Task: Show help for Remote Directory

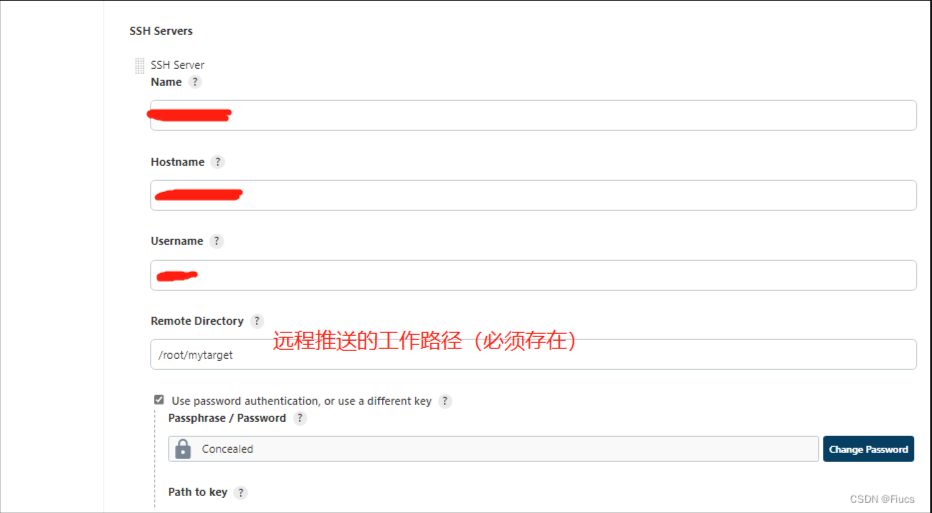Action: pyautogui.click(x=257, y=321)
